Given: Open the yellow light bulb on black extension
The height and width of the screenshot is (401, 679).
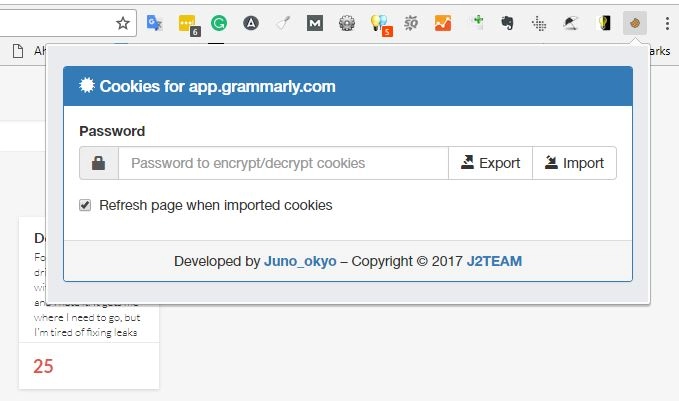Looking at the screenshot, I should click(x=604, y=23).
